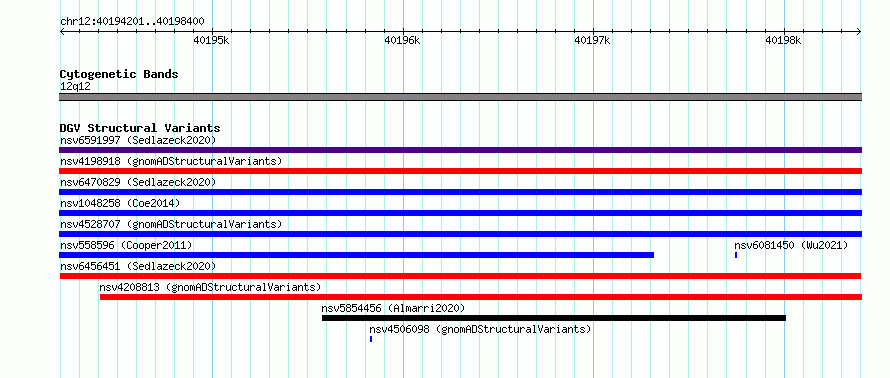890x378 pixels.
Task: Click the chr12:40194201..40198400 region label
Action: pos(132,22)
